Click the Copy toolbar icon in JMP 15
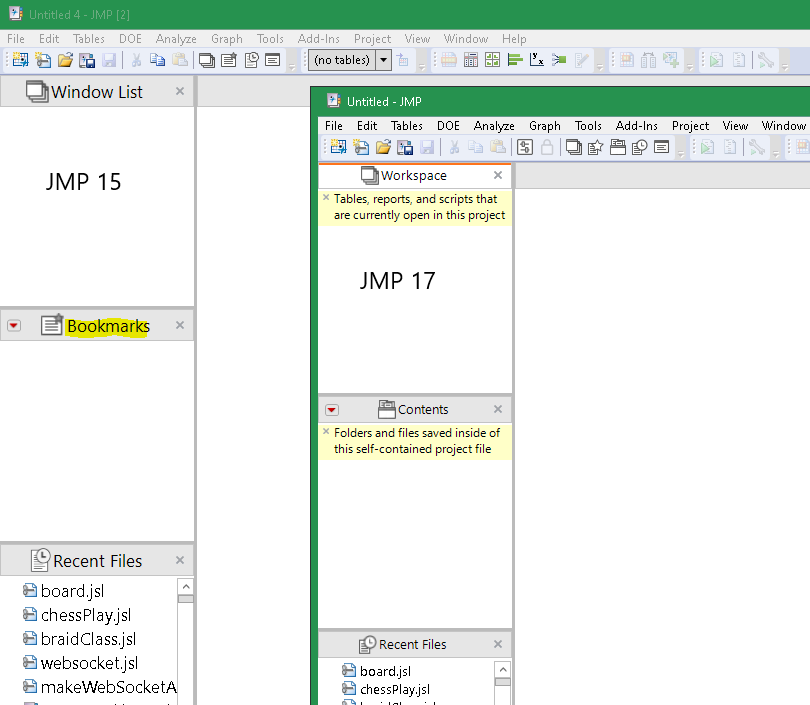810x705 pixels. (159, 60)
